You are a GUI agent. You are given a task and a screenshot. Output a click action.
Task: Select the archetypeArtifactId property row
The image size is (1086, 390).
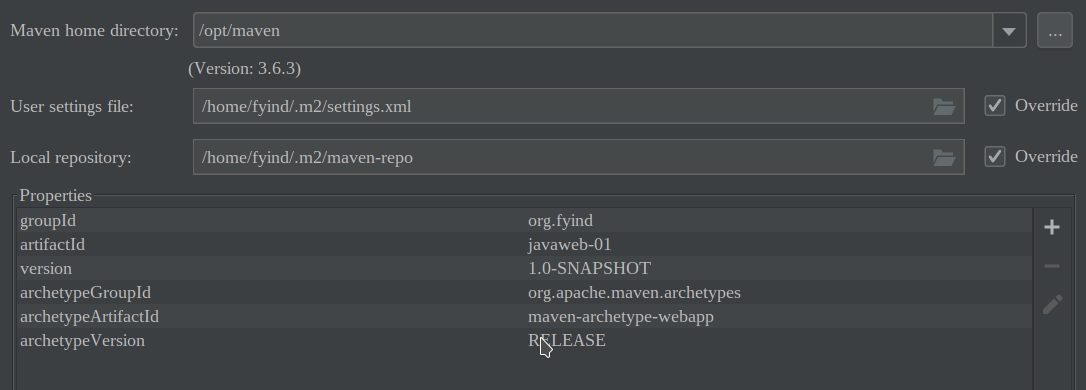[524, 317]
